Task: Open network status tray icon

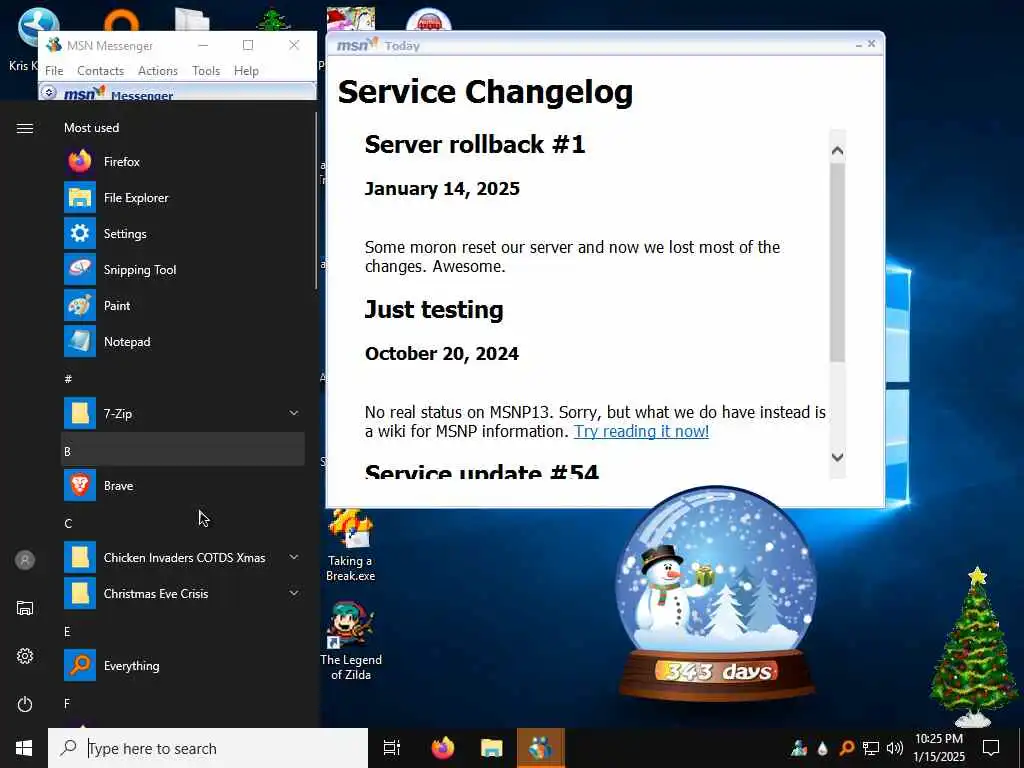Action: click(871, 748)
